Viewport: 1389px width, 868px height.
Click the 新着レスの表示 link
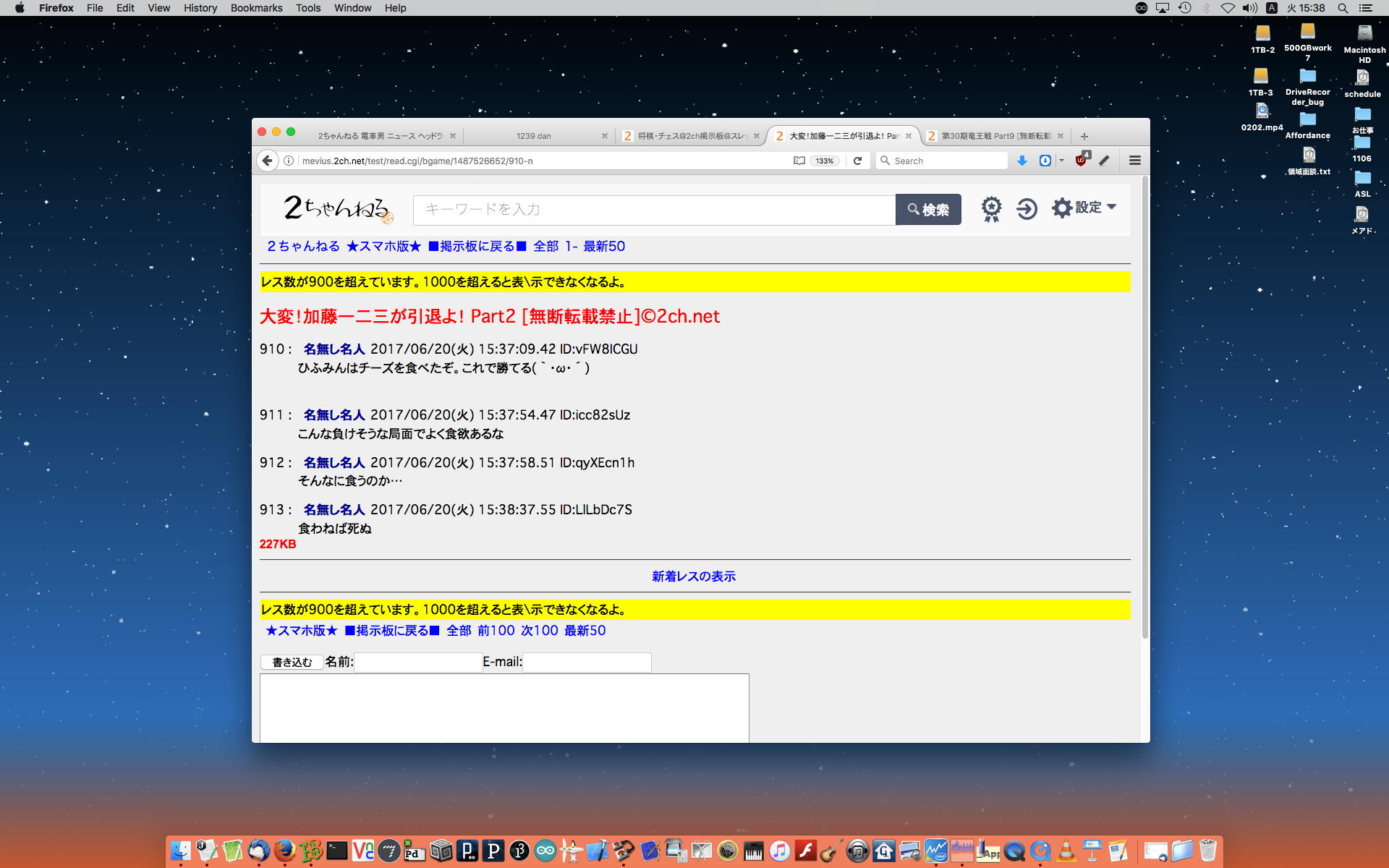(693, 576)
